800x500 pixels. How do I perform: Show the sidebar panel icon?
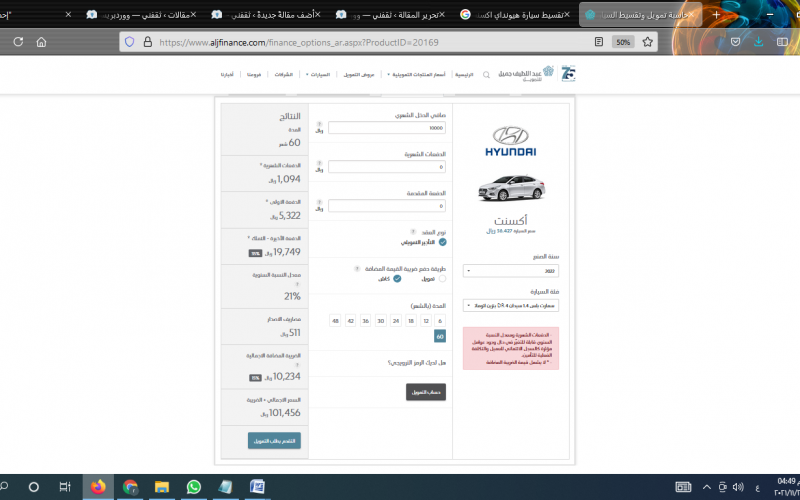click(x=782, y=42)
